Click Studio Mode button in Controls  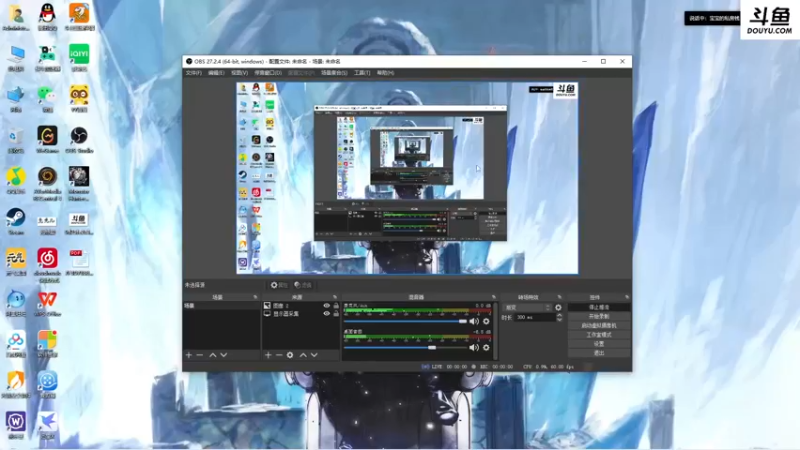pos(599,335)
